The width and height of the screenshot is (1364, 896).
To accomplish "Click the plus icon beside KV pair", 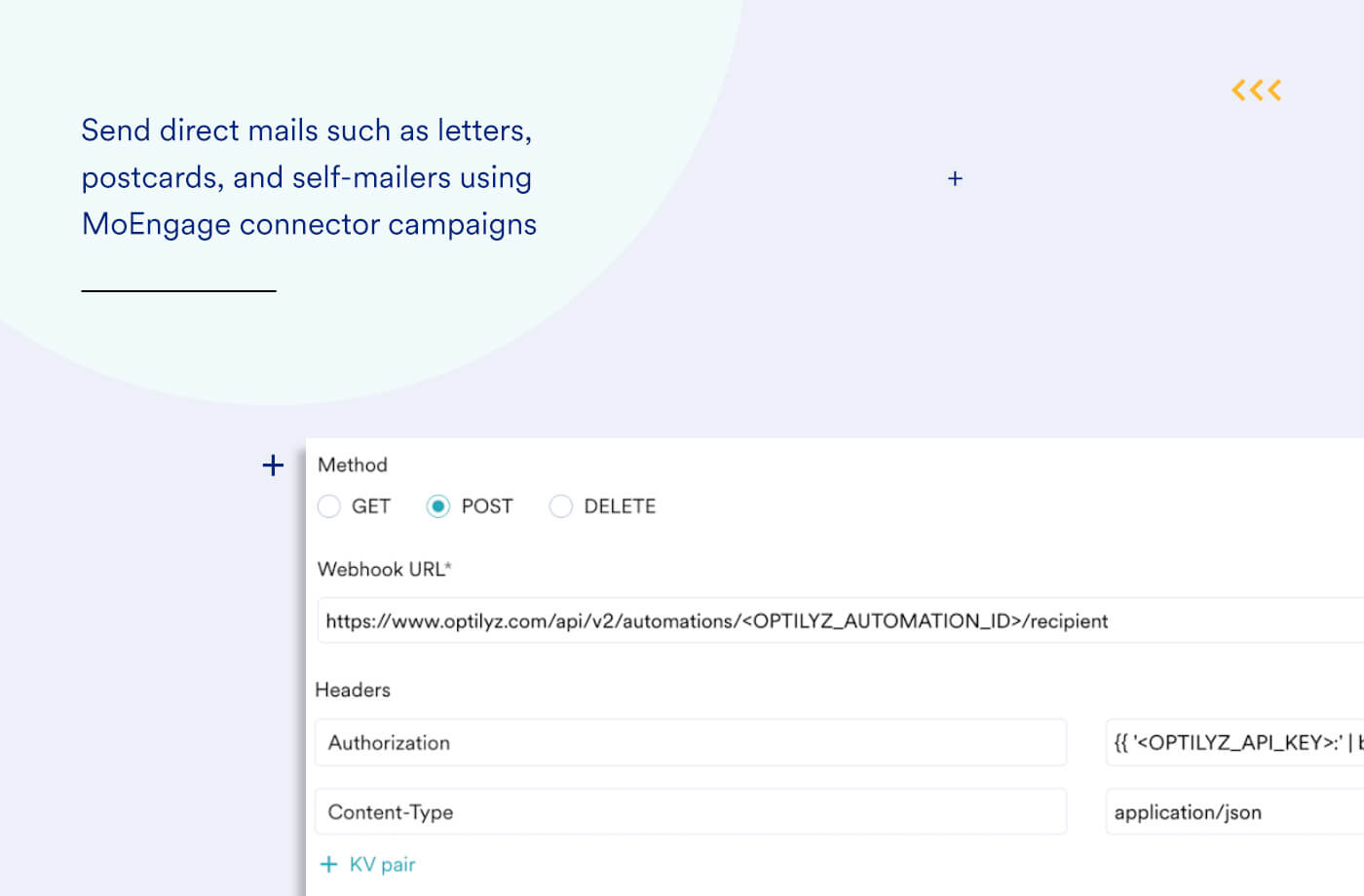I will [x=329, y=865].
